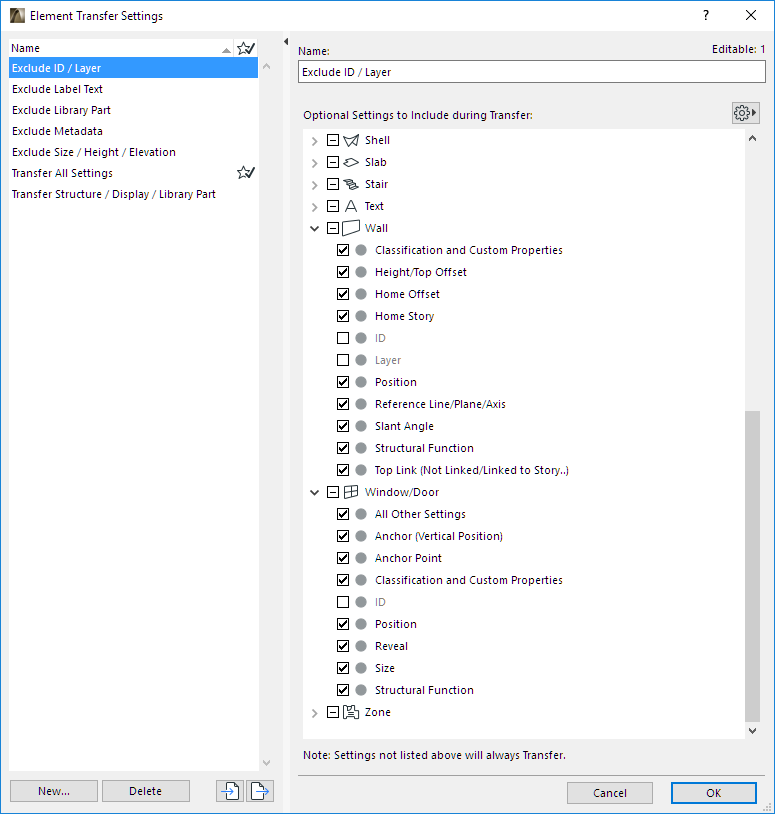Screen dimensions: 775x814
Task: Select the Exclude ID / Layer preset
Action: coord(133,68)
